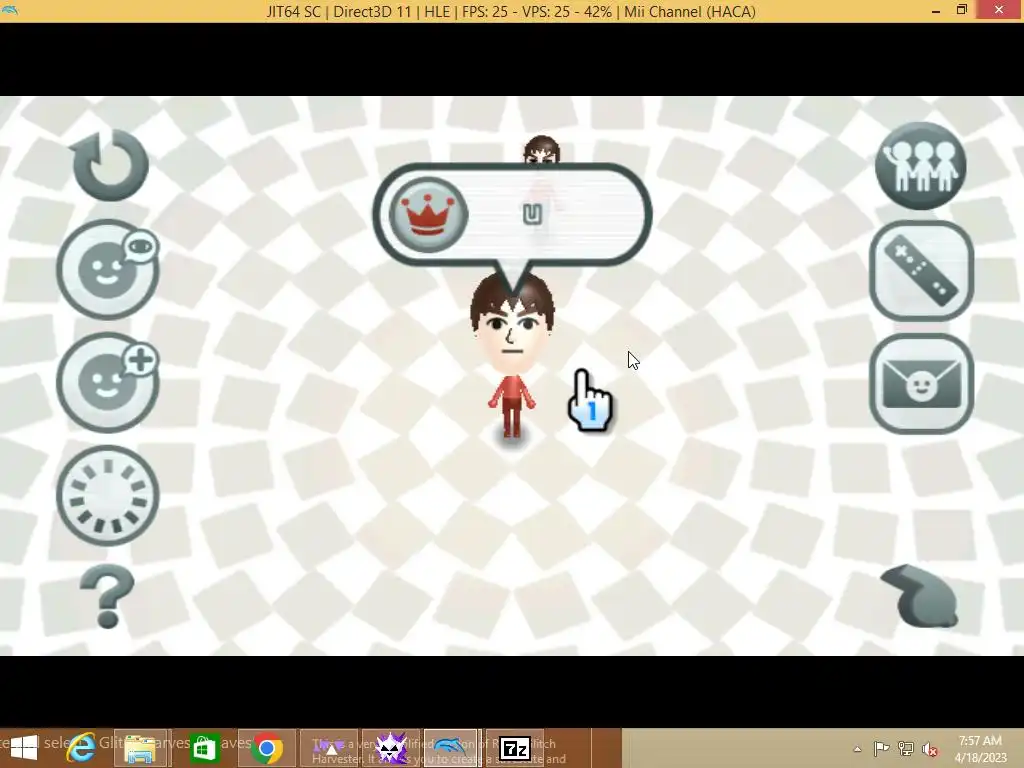Open the Mii Parade people icon
Image resolution: width=1024 pixels, height=768 pixels.
coord(921,165)
